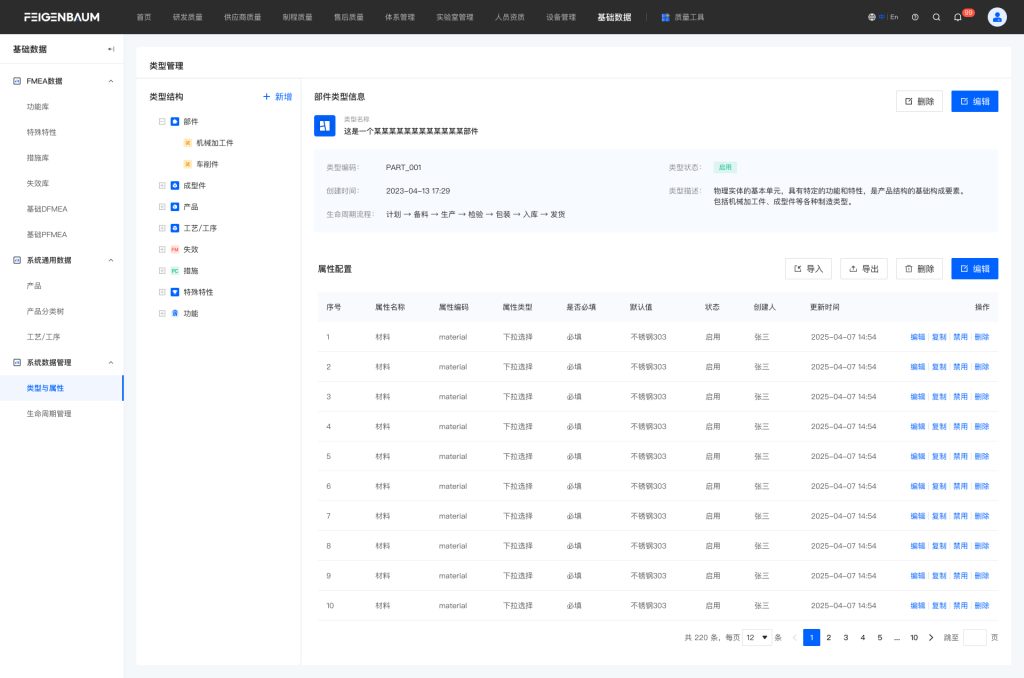
Task: Click 禁用 link in table row 3
Action: [960, 397]
